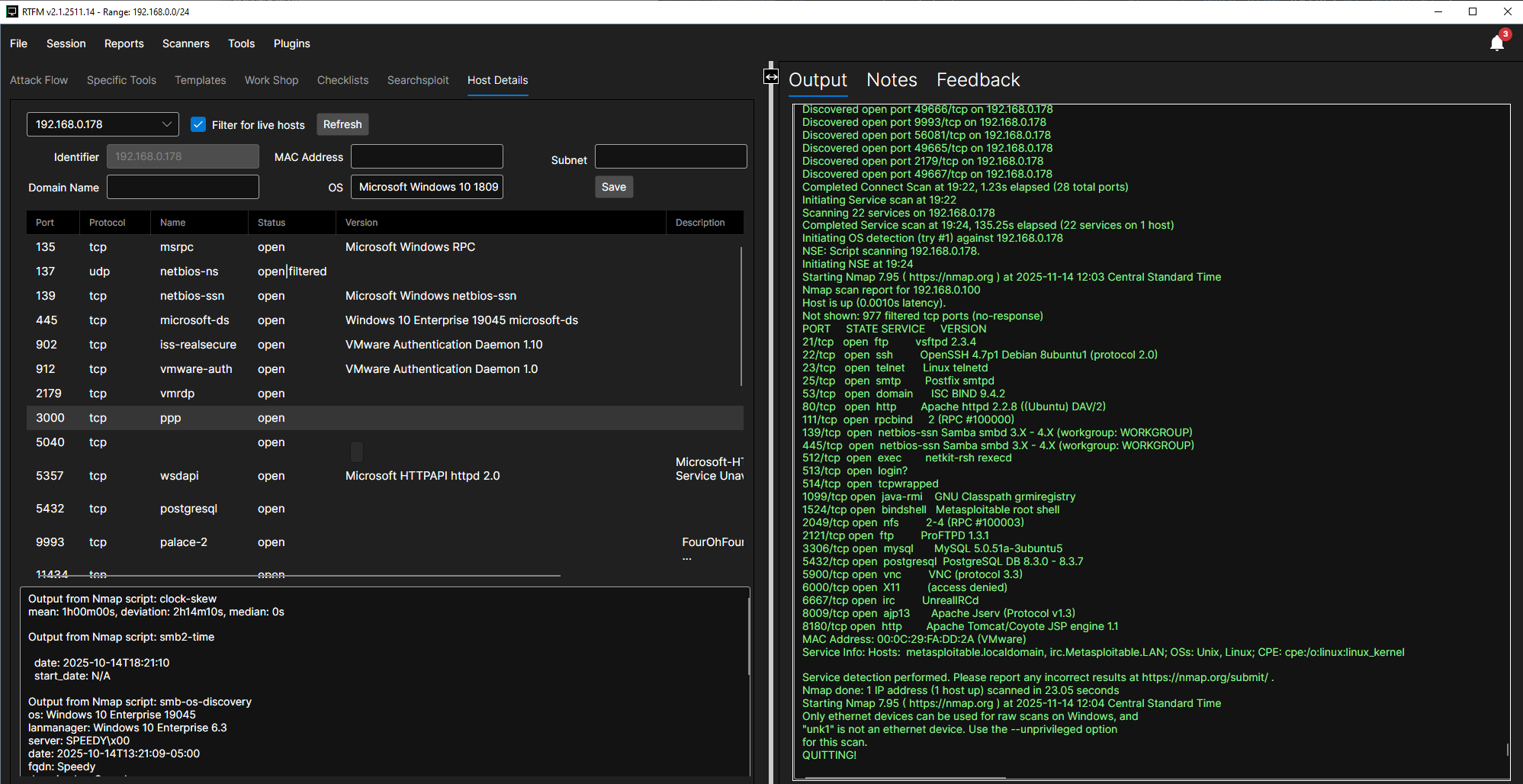Open the Plugins menu

pyautogui.click(x=291, y=43)
